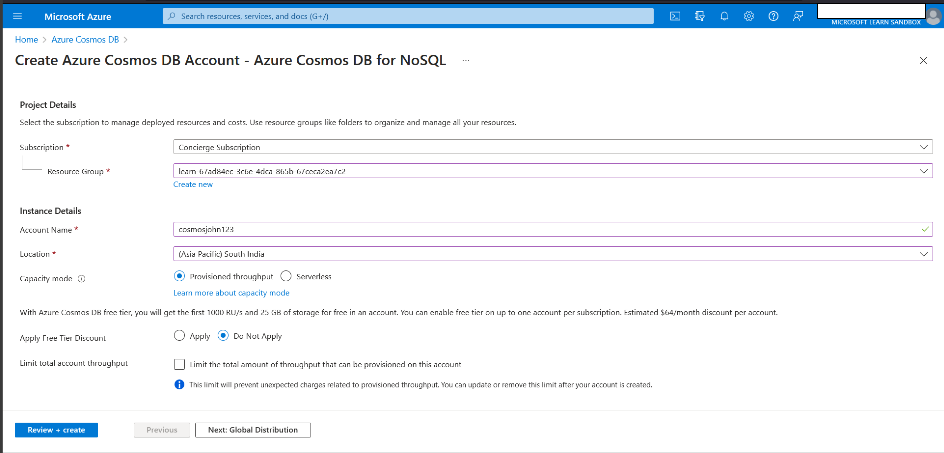
Task: Enable the limit total account throughput checkbox
Action: (x=179, y=364)
